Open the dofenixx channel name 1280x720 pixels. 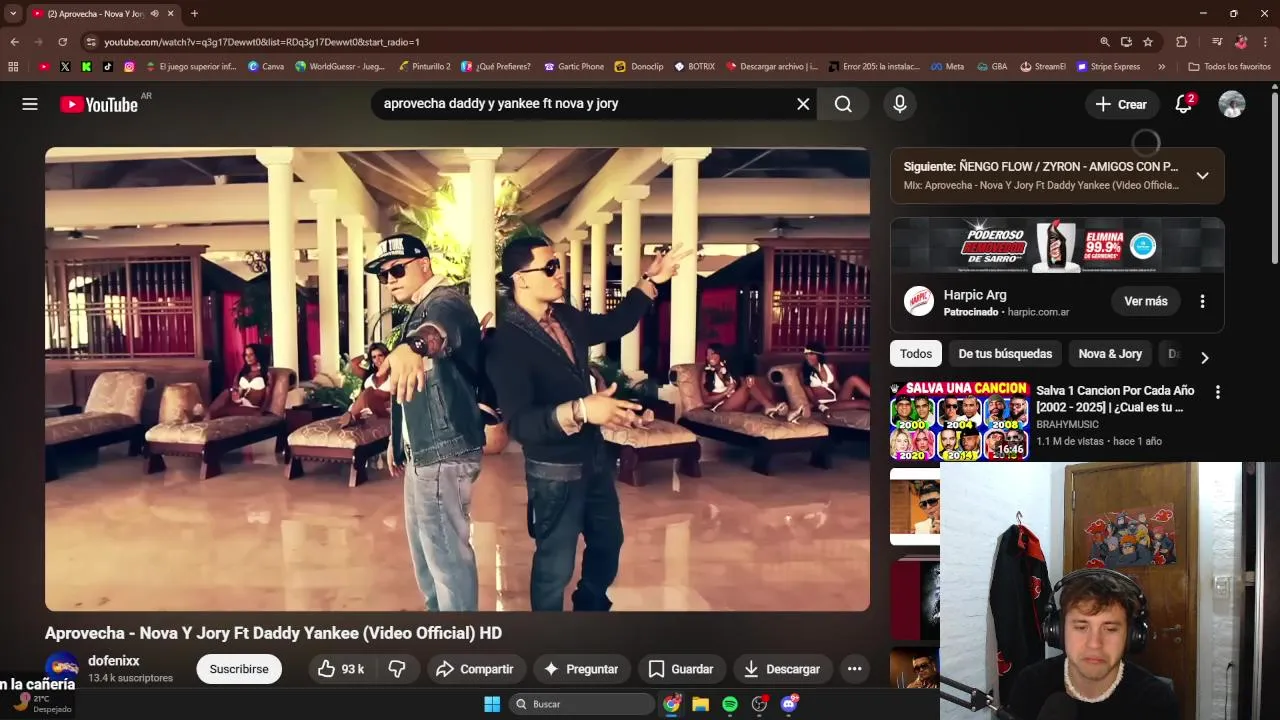[x=114, y=661]
